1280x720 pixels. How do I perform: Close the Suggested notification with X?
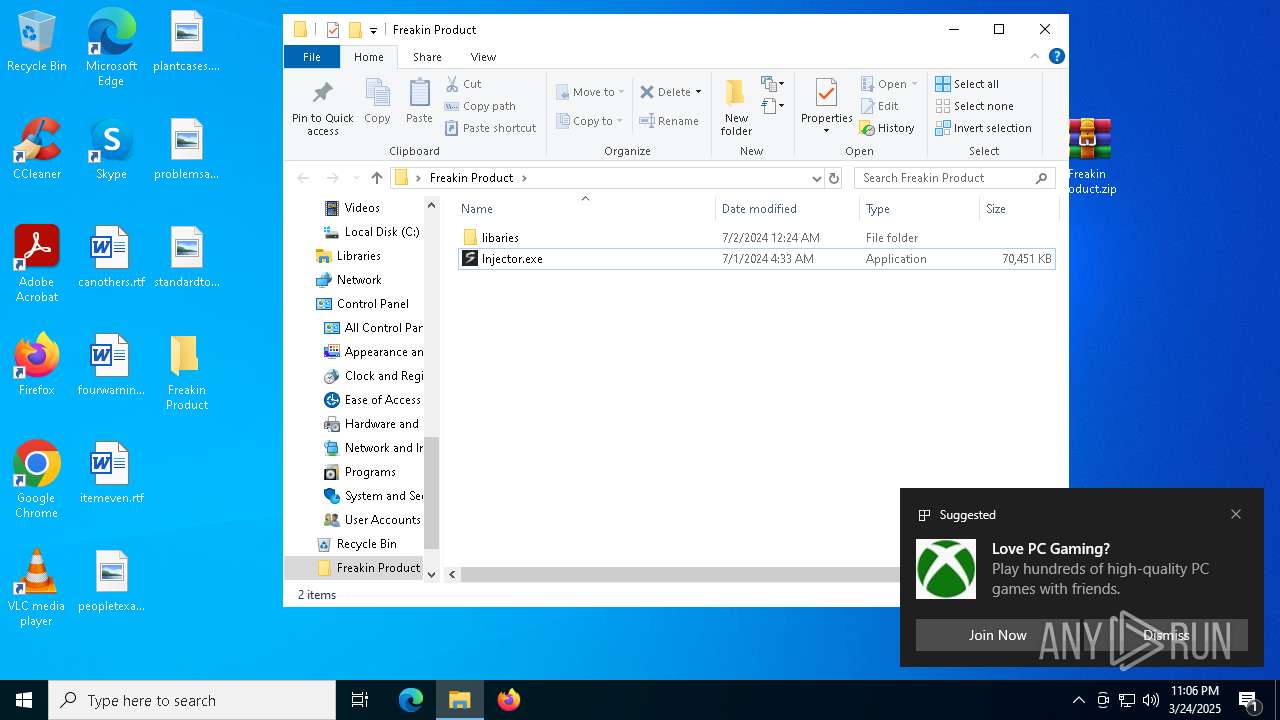pyautogui.click(x=1236, y=514)
